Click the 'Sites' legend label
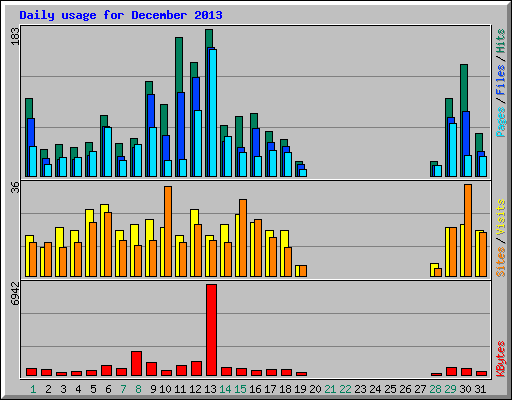 coord(501,262)
